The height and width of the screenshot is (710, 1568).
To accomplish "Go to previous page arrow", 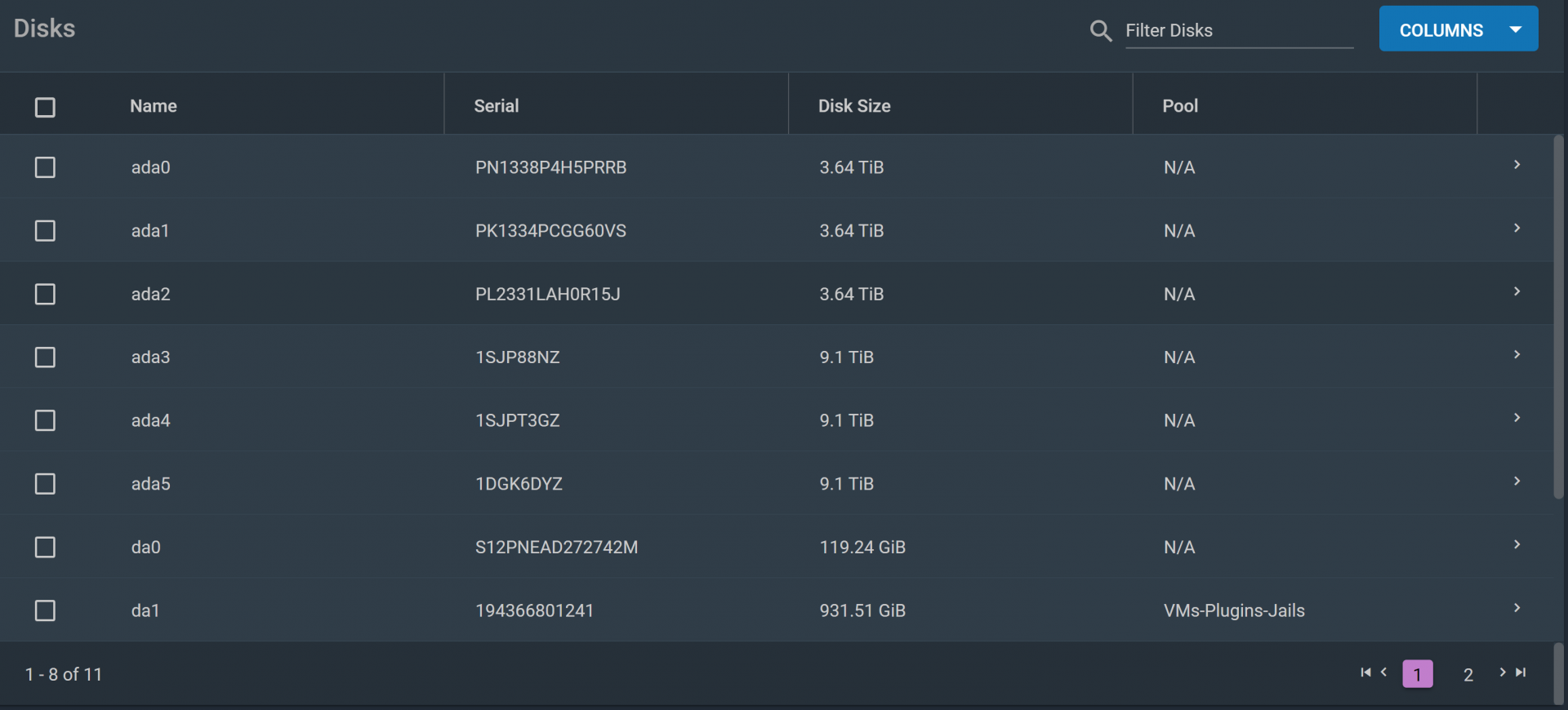I will click(x=1384, y=672).
